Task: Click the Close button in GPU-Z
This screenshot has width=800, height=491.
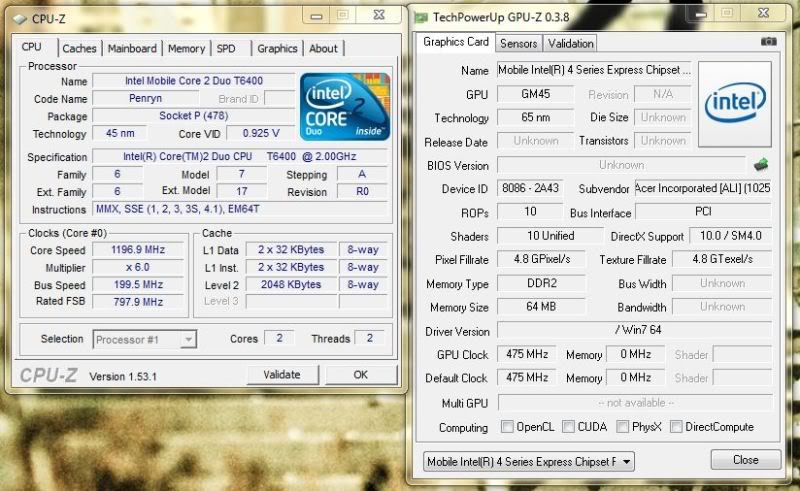Action: [745, 460]
